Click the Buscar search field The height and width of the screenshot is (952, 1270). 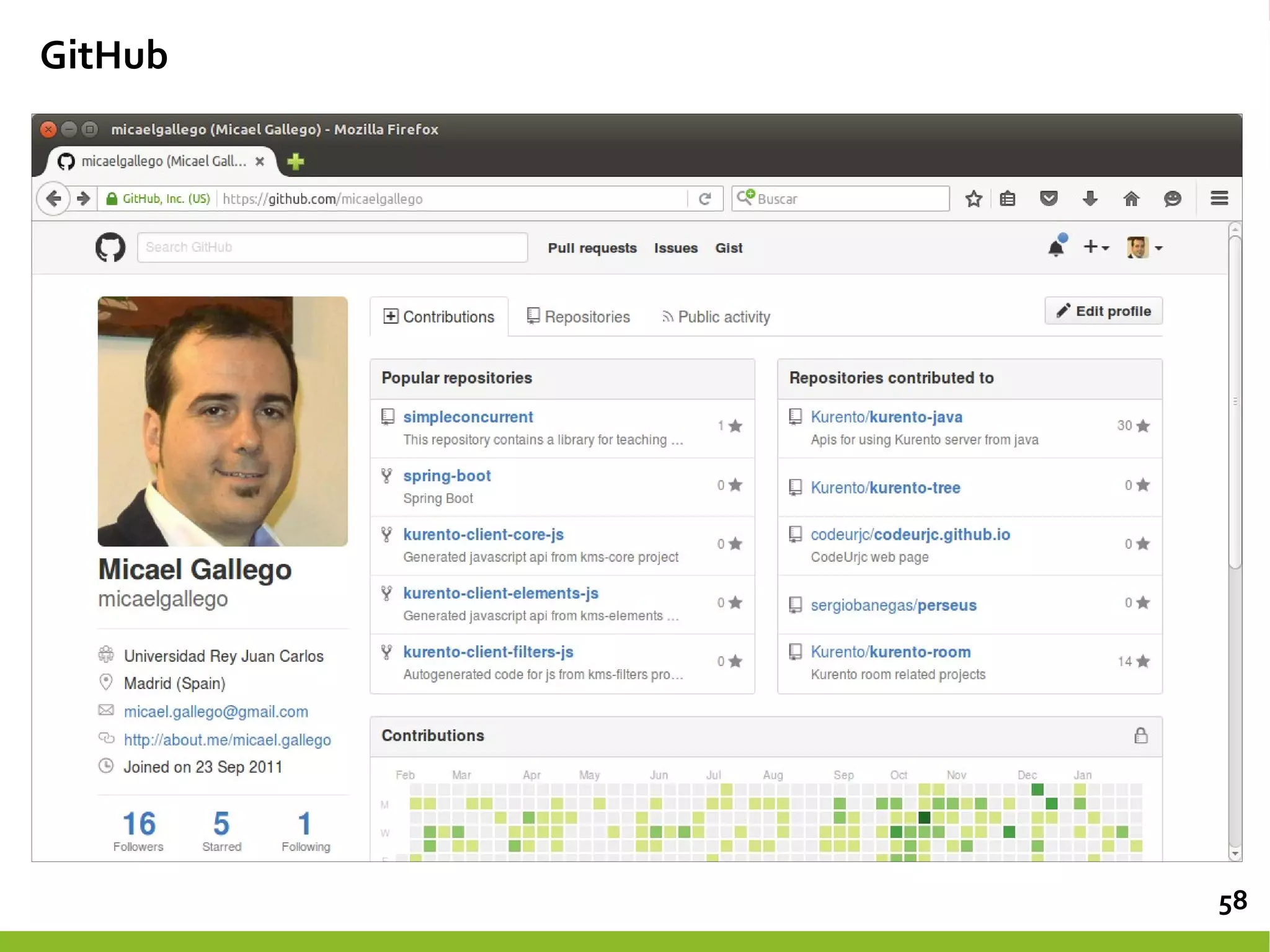click(840, 198)
